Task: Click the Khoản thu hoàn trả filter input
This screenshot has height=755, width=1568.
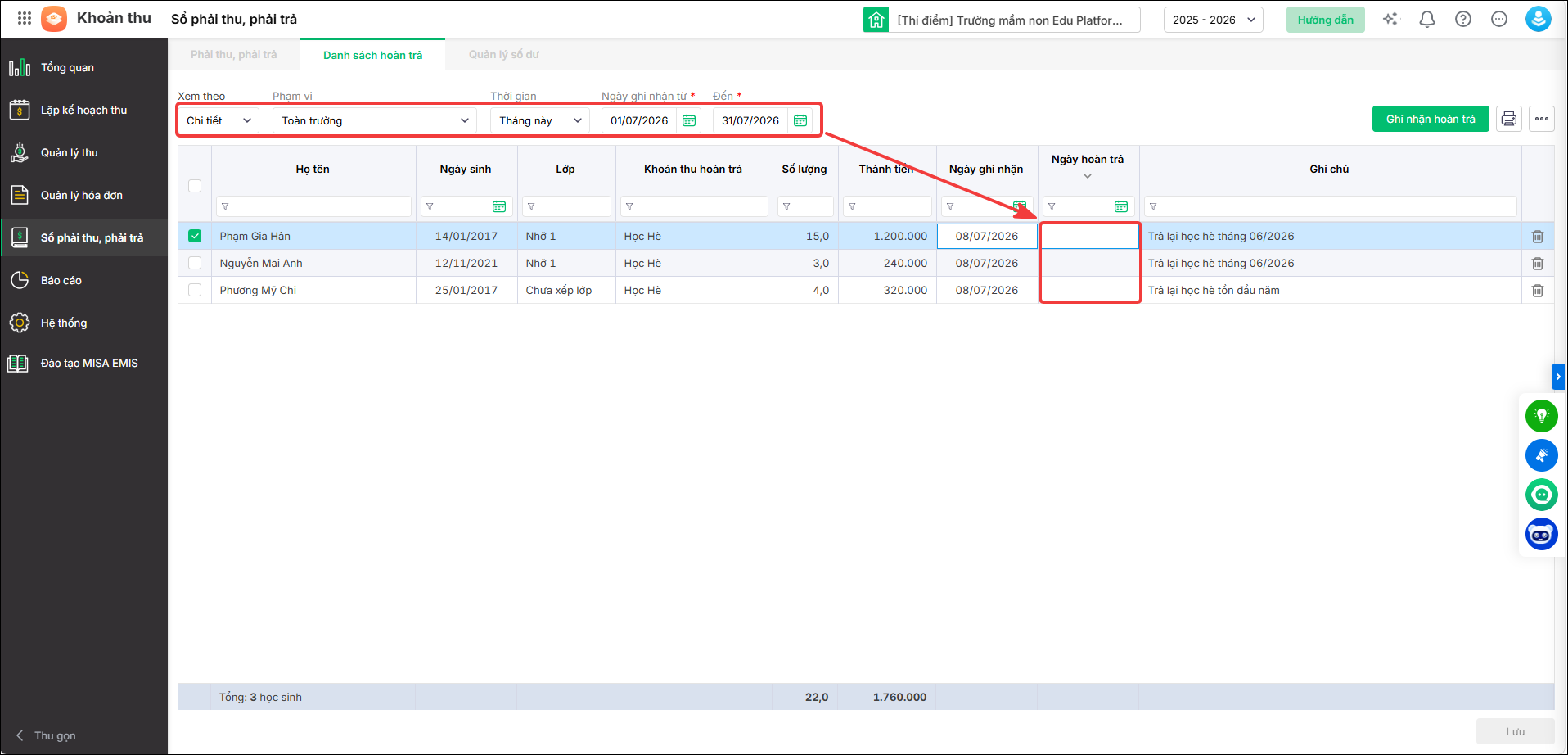Action: [694, 206]
